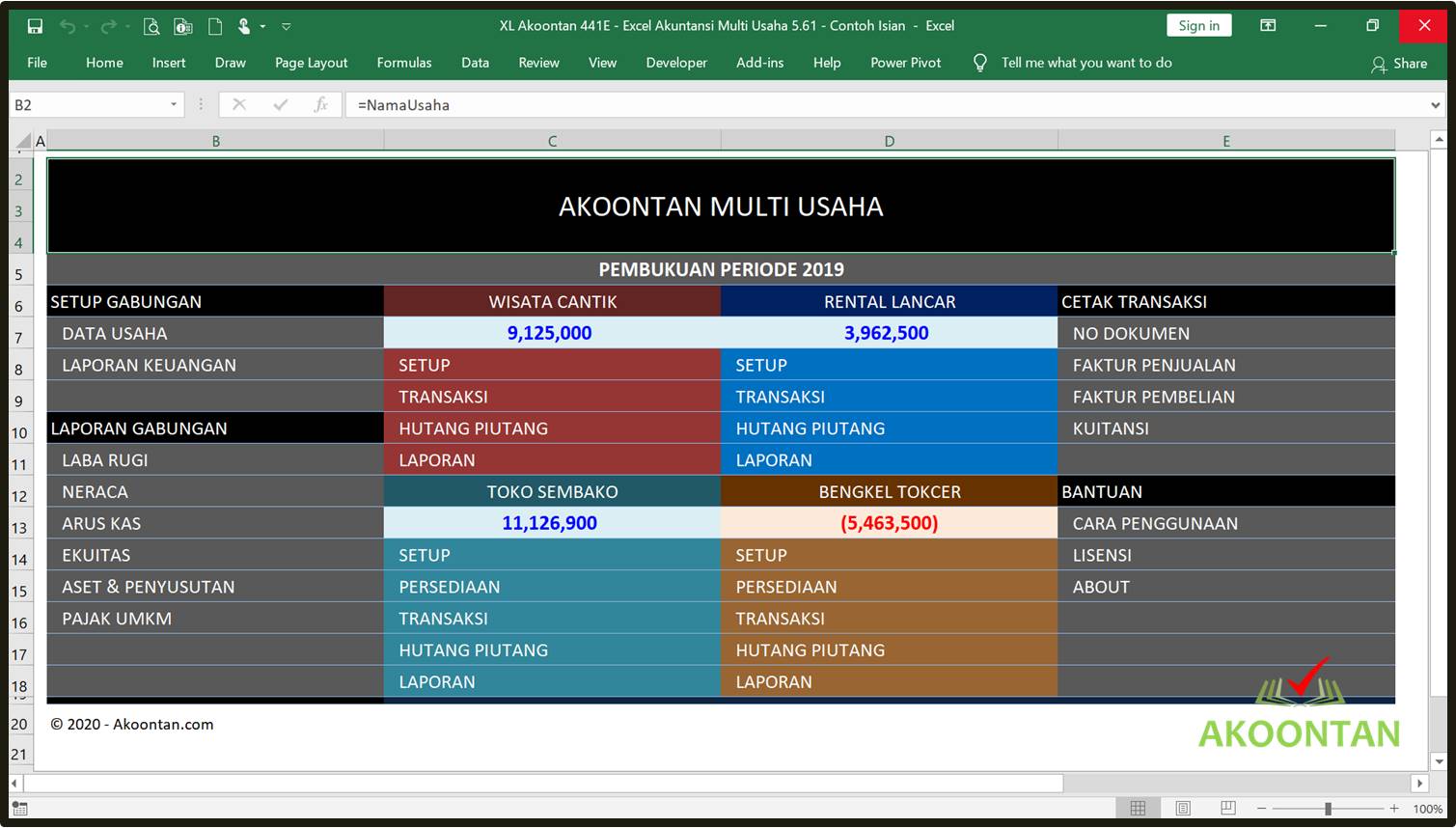Select Normal view in the status bar

click(x=1137, y=808)
